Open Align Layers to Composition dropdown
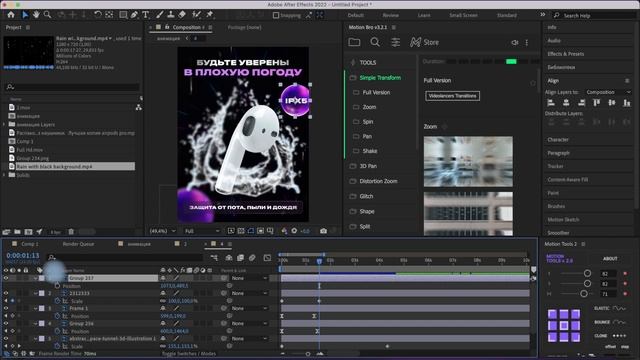Screen dimensions: 640x360 pyautogui.click(x=608, y=92)
